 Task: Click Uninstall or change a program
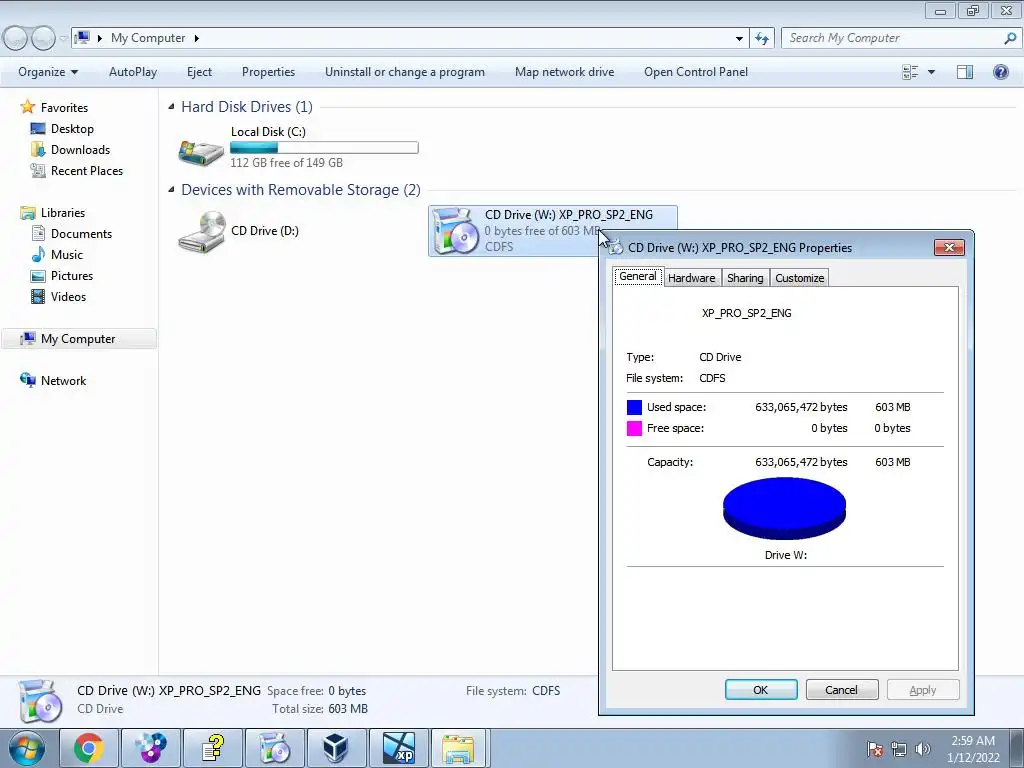405,72
